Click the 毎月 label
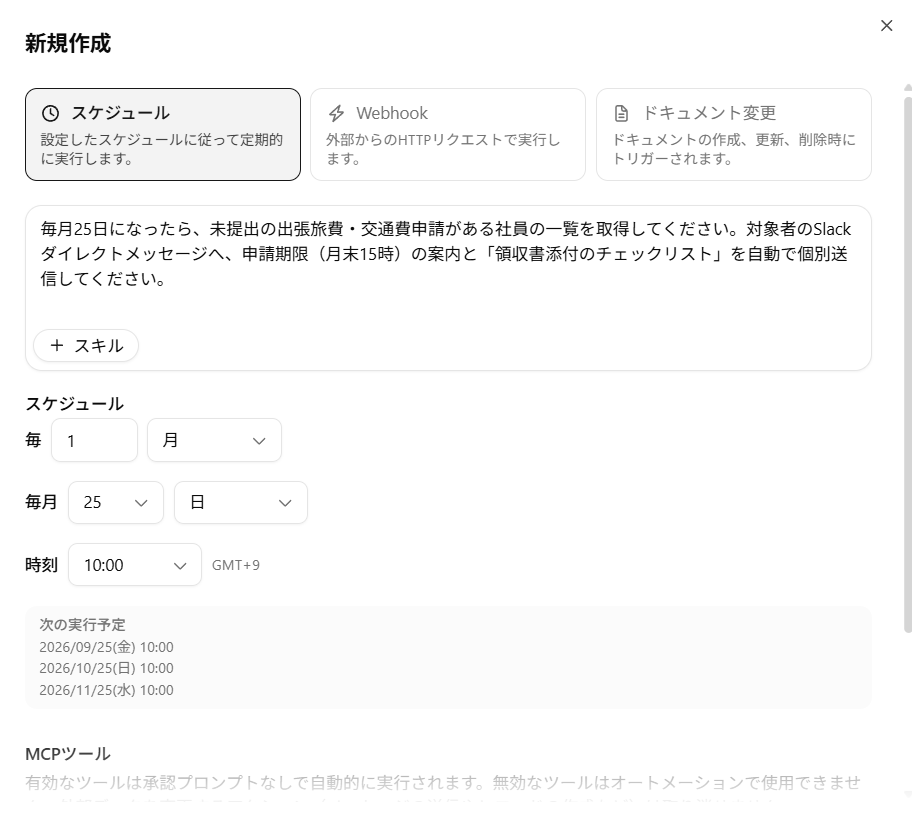Image resolution: width=912 pixels, height=826 pixels. pos(41,502)
